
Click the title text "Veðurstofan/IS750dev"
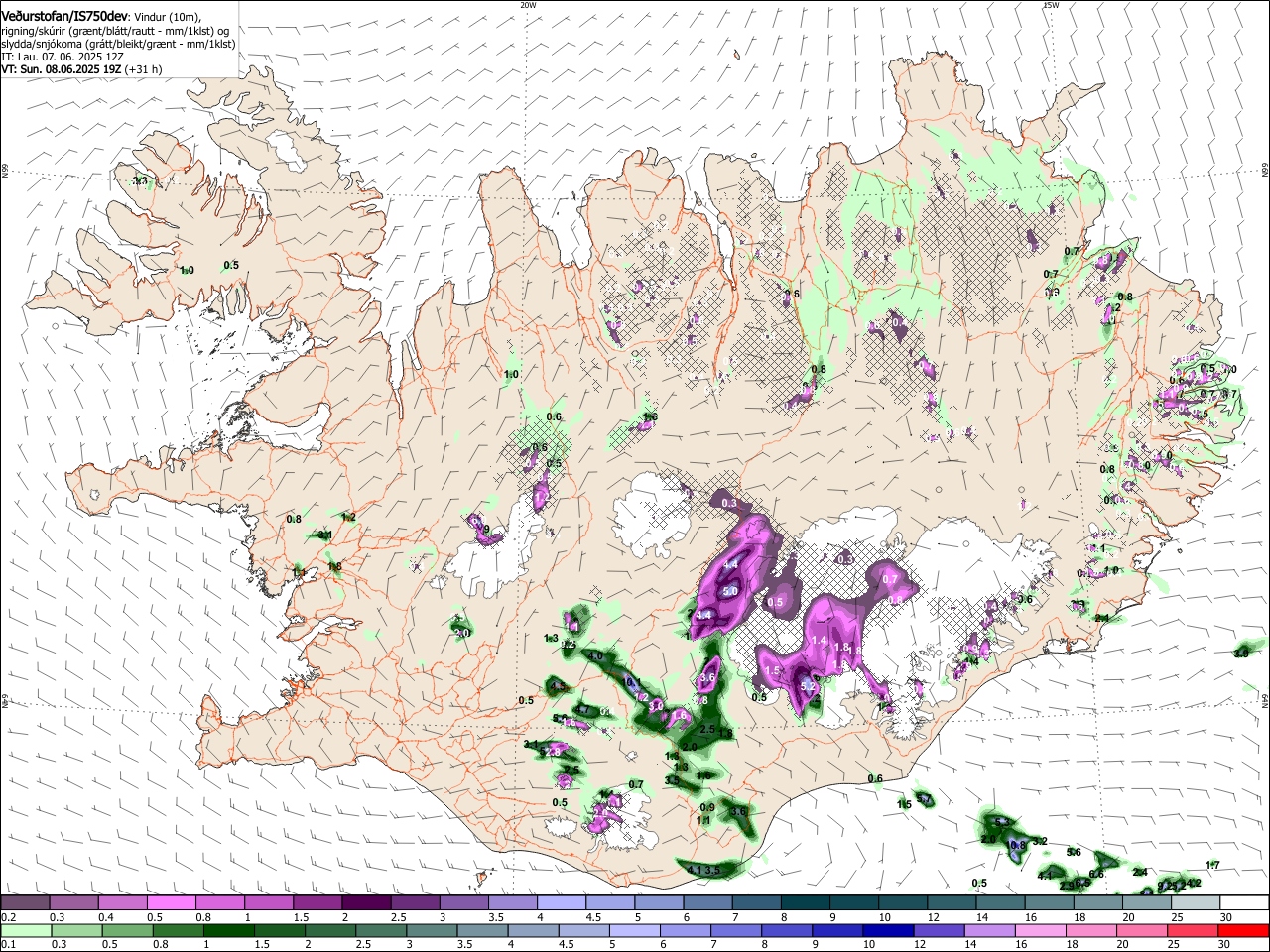(x=64, y=15)
